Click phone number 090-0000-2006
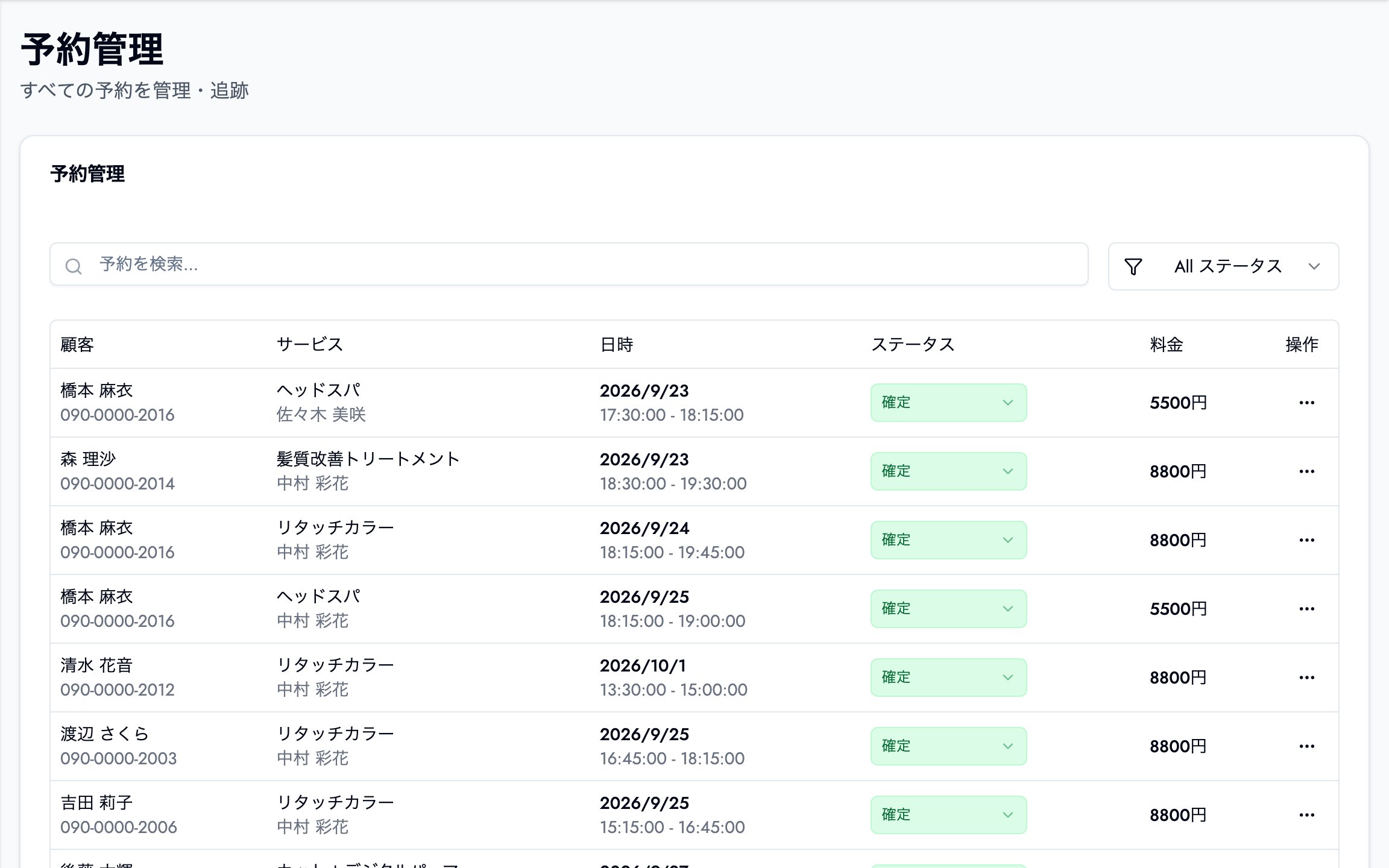Image resolution: width=1389 pixels, height=868 pixels. pyautogui.click(x=119, y=827)
